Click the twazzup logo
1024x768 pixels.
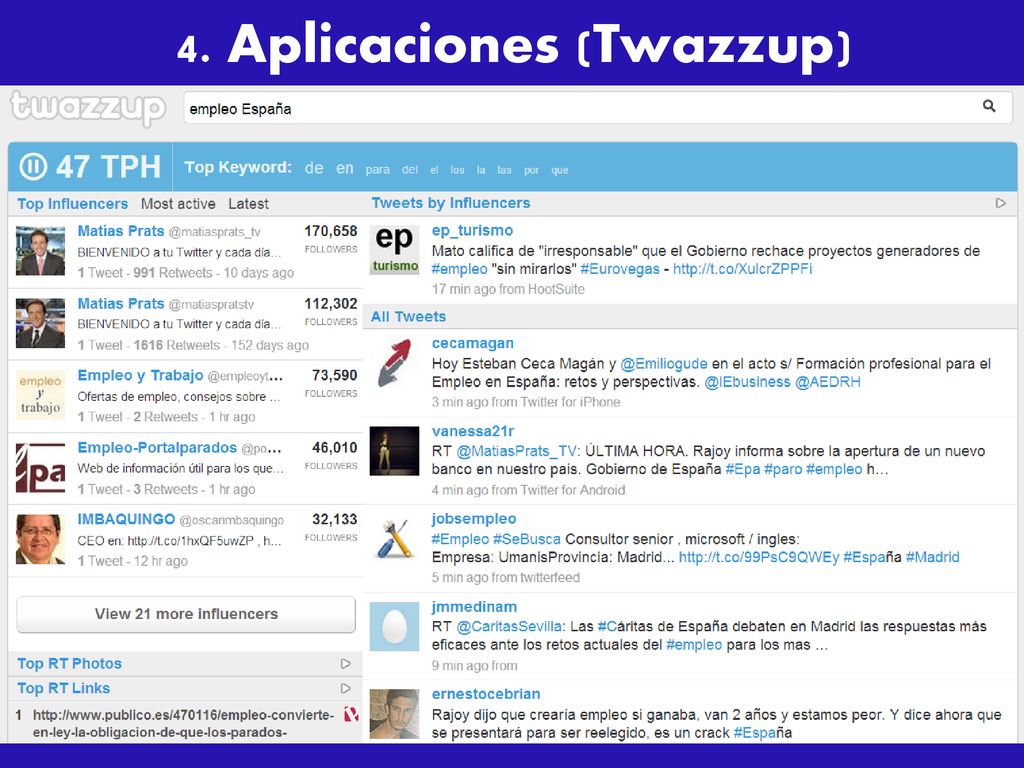[x=88, y=108]
